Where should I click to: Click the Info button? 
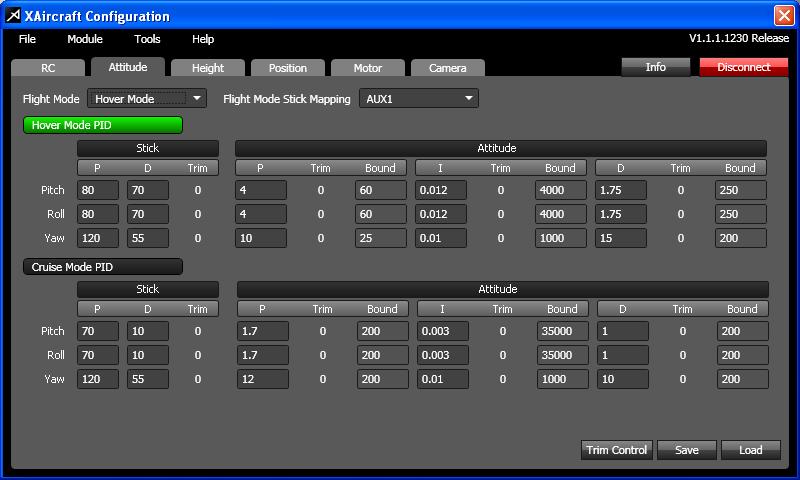pyautogui.click(x=656, y=67)
